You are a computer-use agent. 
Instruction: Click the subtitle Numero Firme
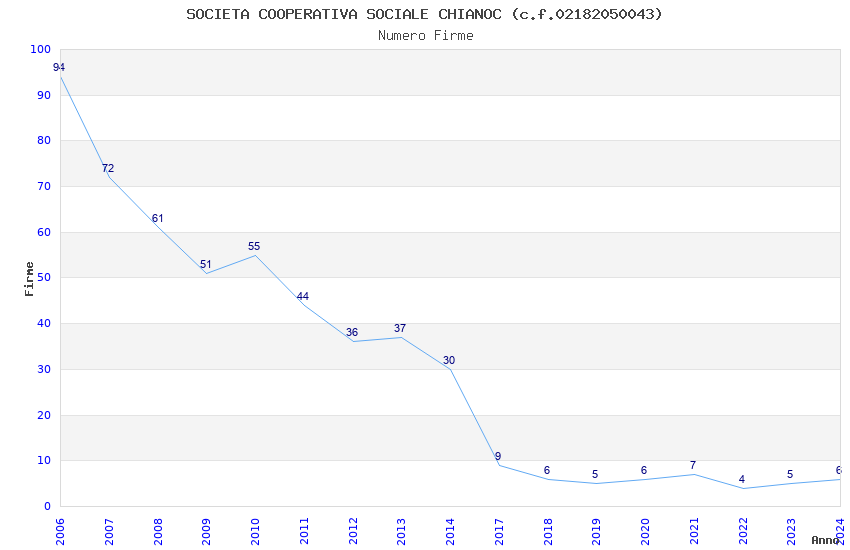click(426, 36)
